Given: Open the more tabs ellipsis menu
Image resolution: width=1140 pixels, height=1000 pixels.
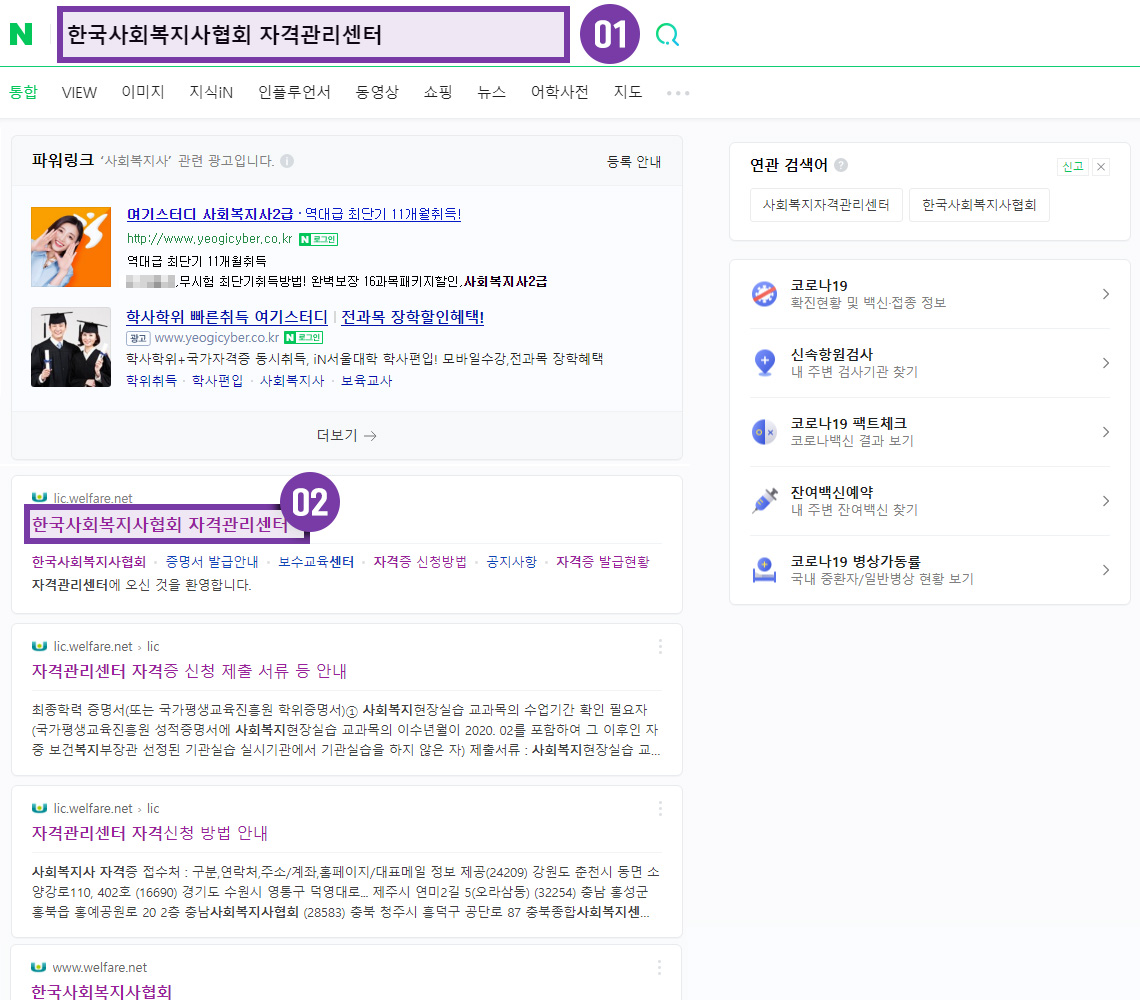Looking at the screenshot, I should (678, 93).
